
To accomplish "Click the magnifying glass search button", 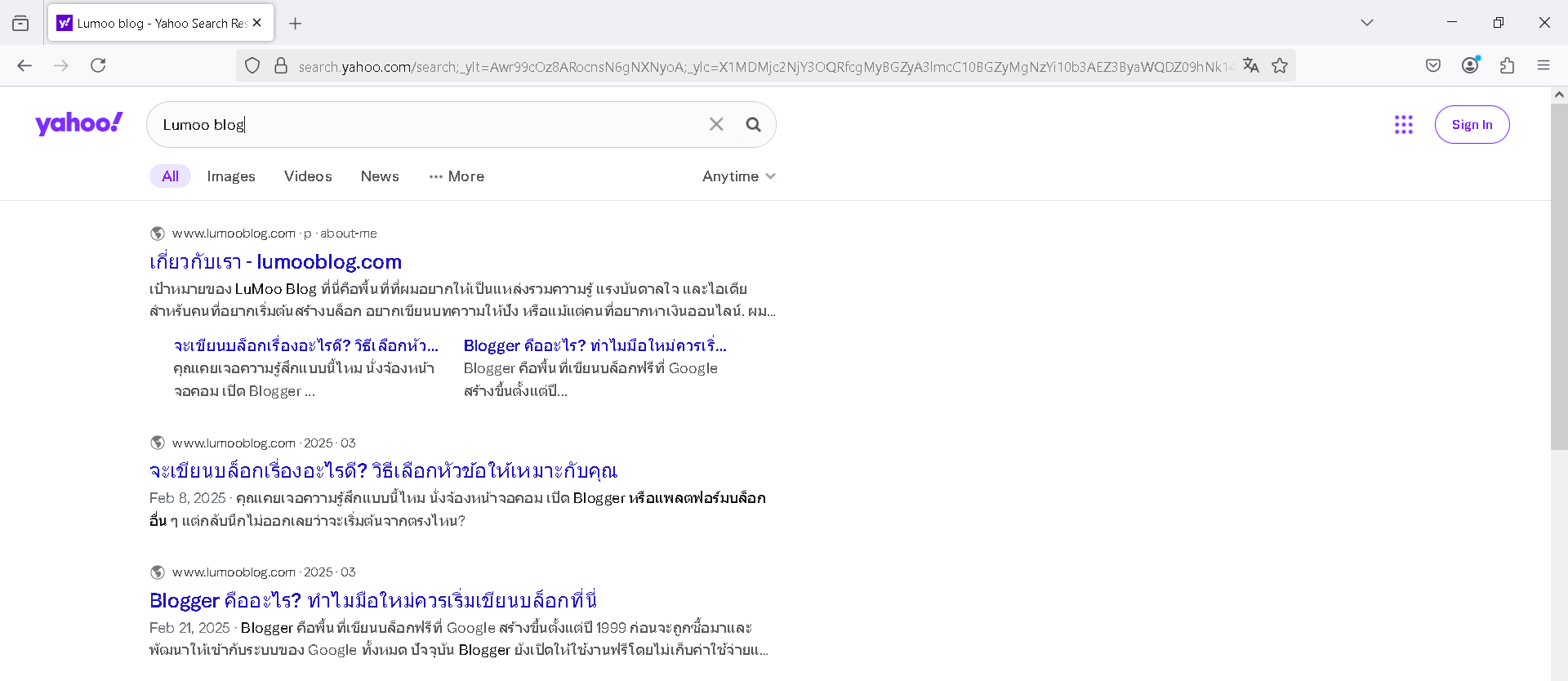I will (753, 124).
